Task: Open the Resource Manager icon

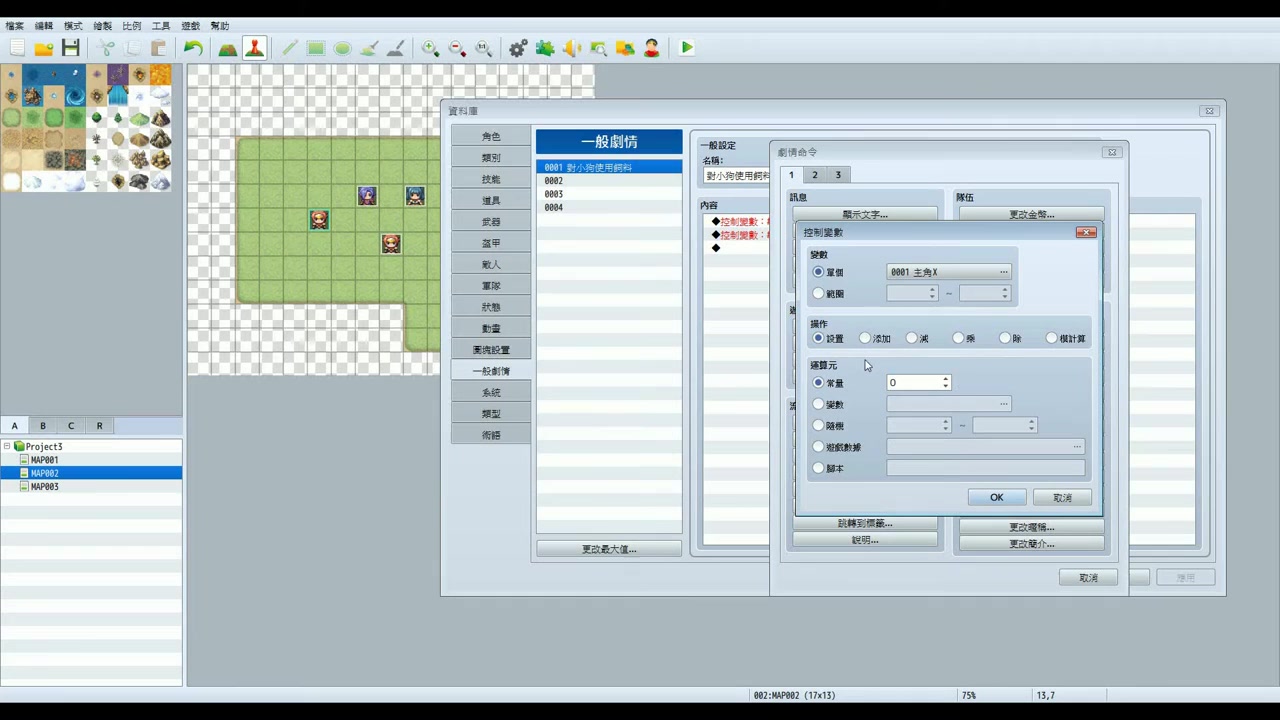Action: coord(625,48)
